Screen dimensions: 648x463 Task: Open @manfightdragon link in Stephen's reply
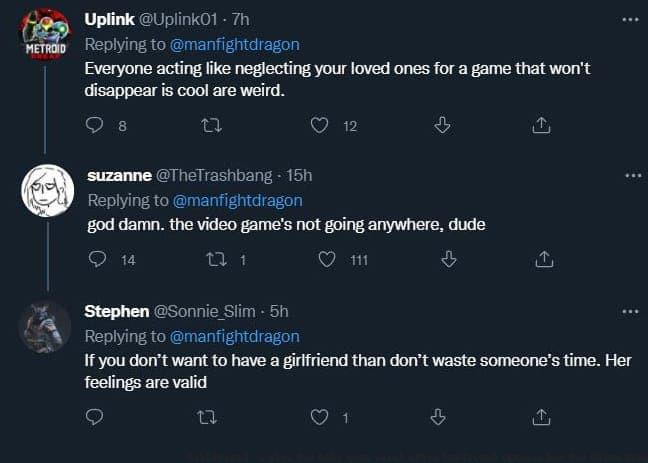(236, 336)
